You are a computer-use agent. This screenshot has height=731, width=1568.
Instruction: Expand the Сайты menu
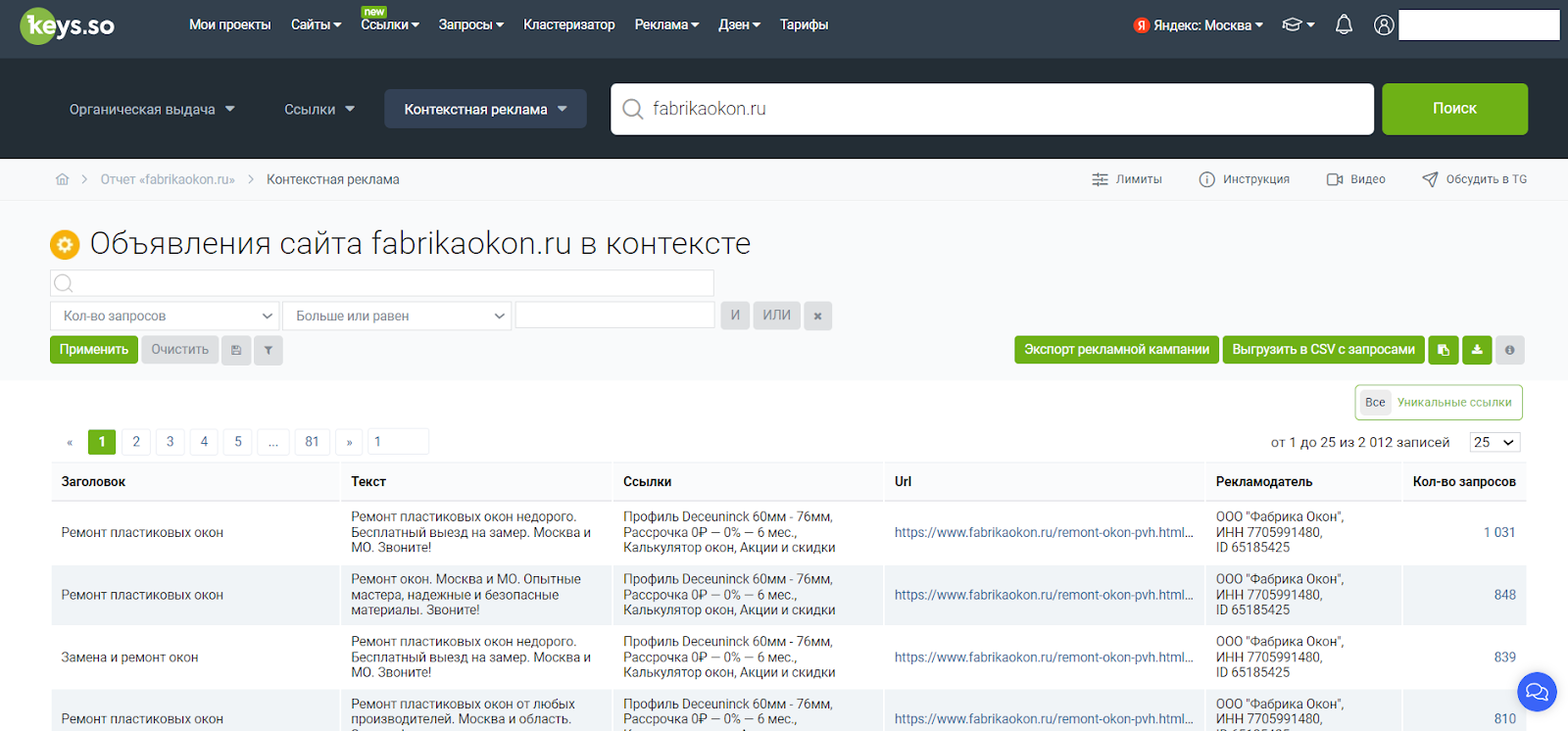point(316,24)
